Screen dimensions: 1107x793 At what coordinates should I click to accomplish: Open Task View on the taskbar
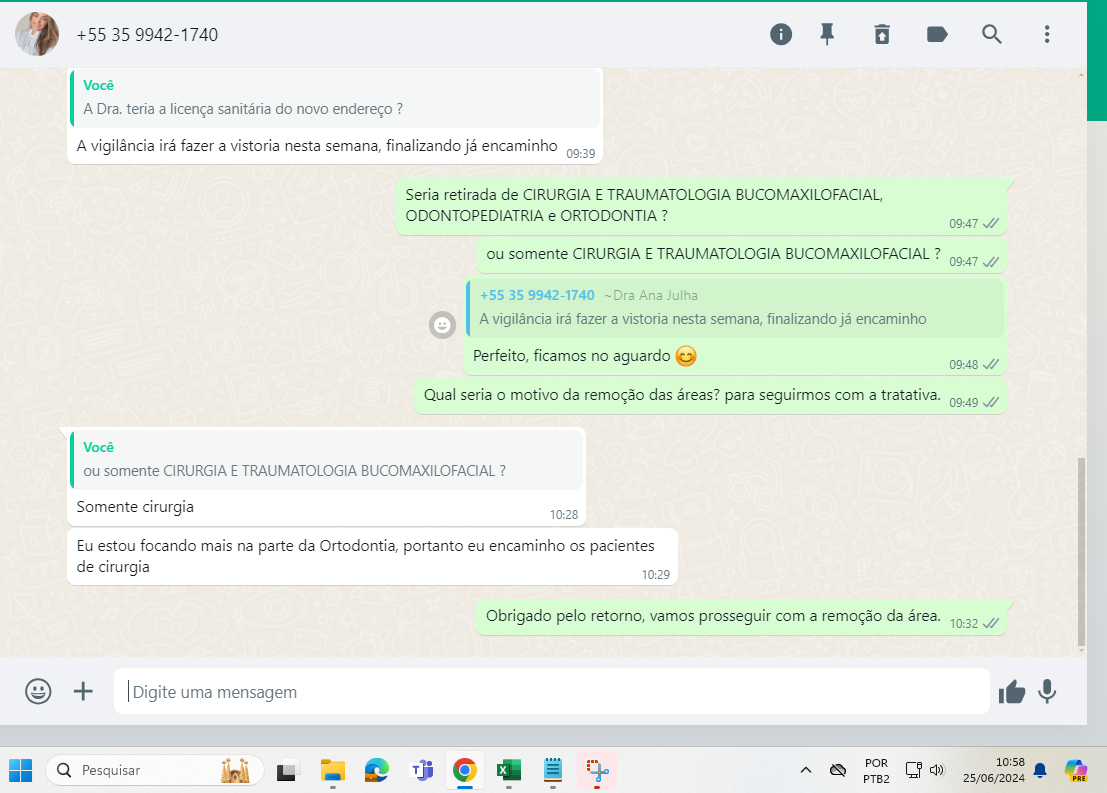pos(287,770)
